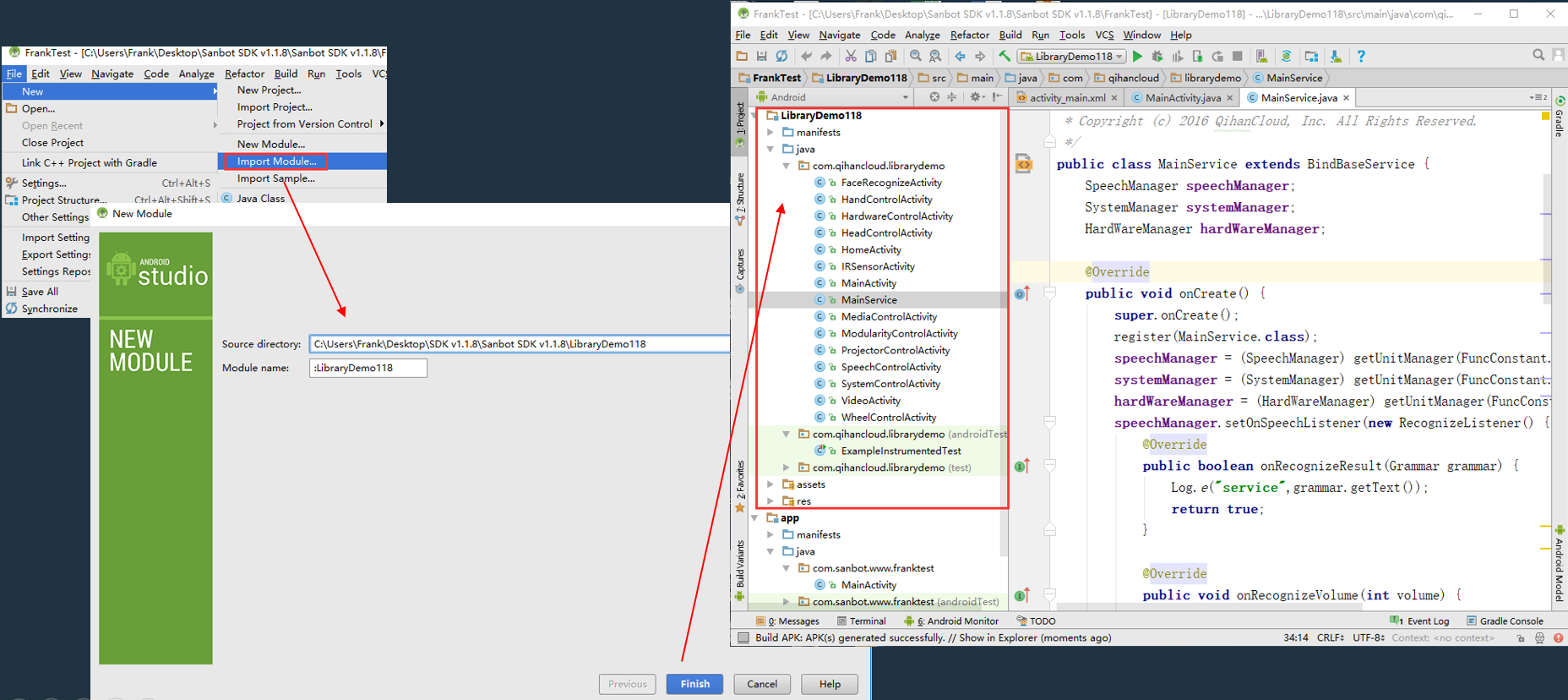Toggle tool window buttons in status bar corner

tap(743, 638)
